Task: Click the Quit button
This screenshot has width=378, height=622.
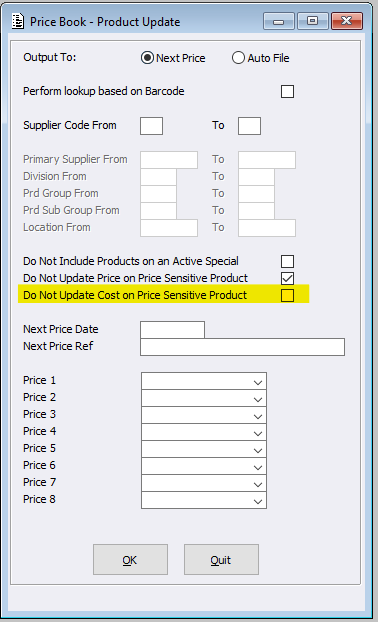Action: (x=221, y=559)
